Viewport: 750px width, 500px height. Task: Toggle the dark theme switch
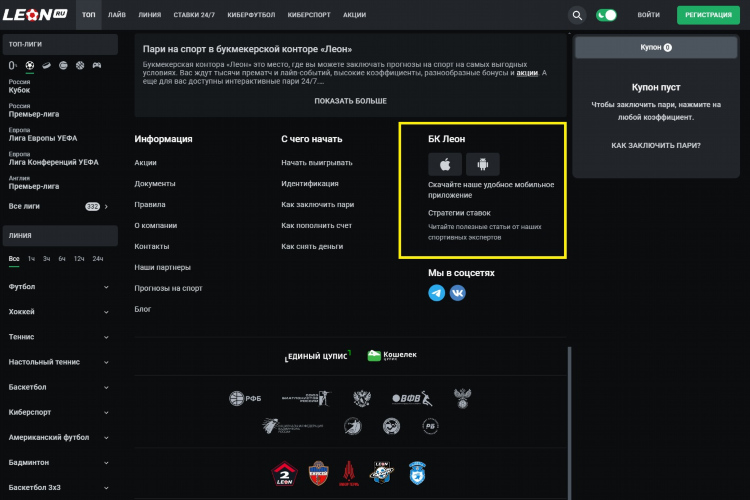606,15
